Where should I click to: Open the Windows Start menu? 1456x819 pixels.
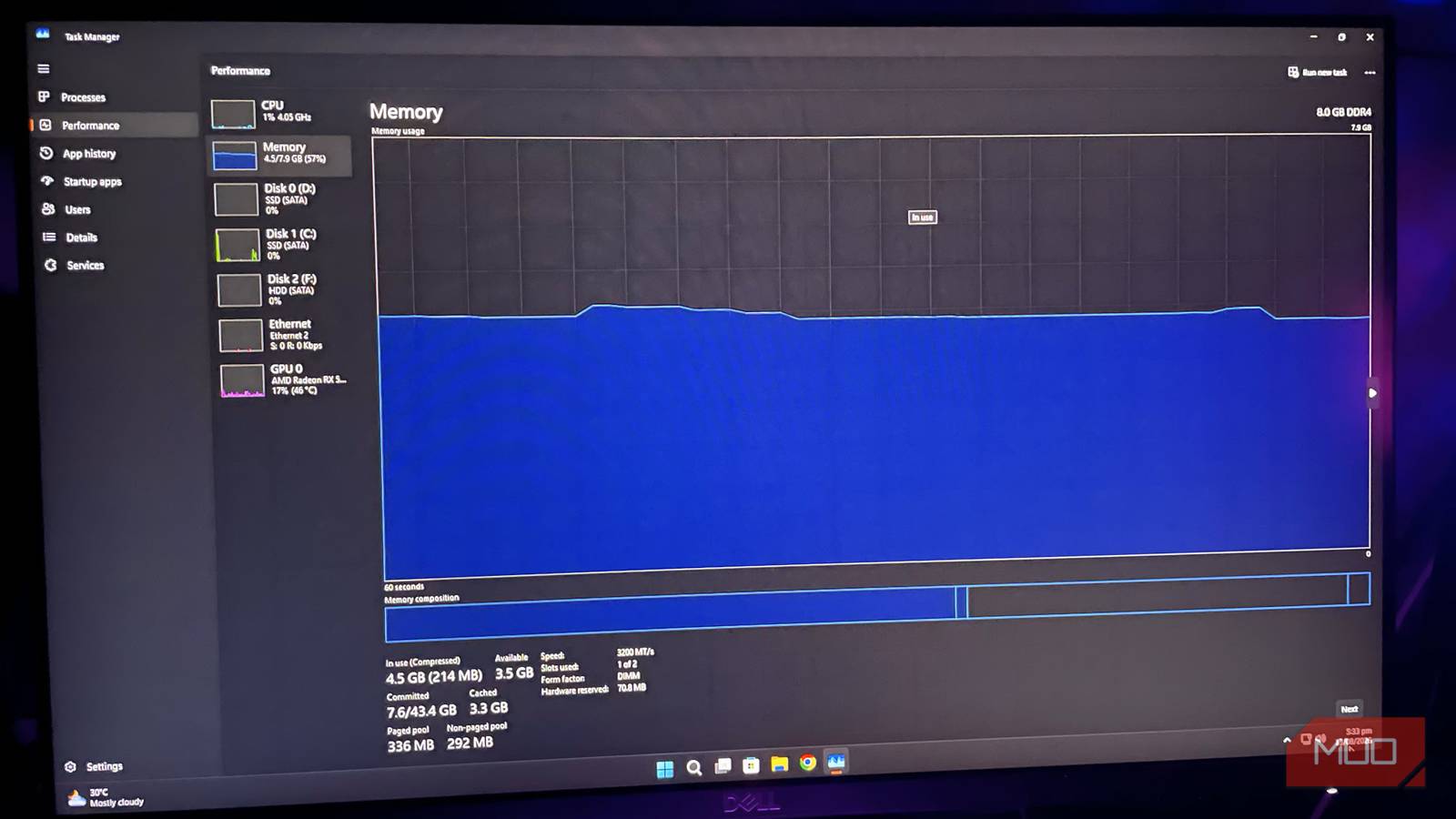(665, 769)
